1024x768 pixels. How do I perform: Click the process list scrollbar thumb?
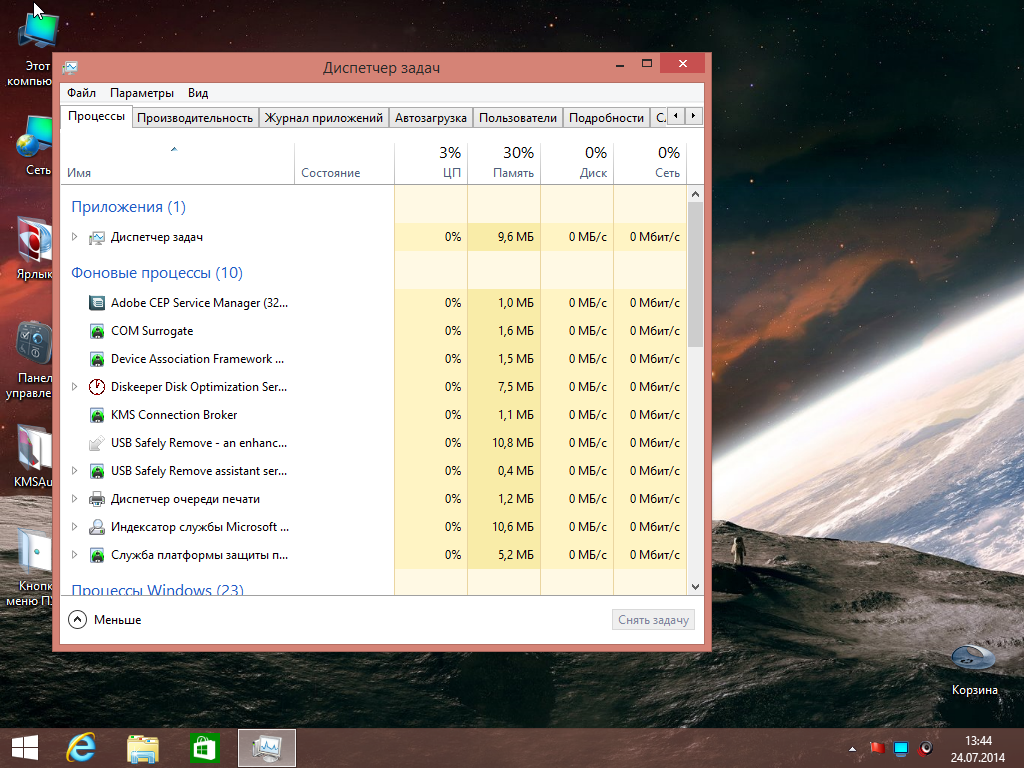click(x=696, y=274)
